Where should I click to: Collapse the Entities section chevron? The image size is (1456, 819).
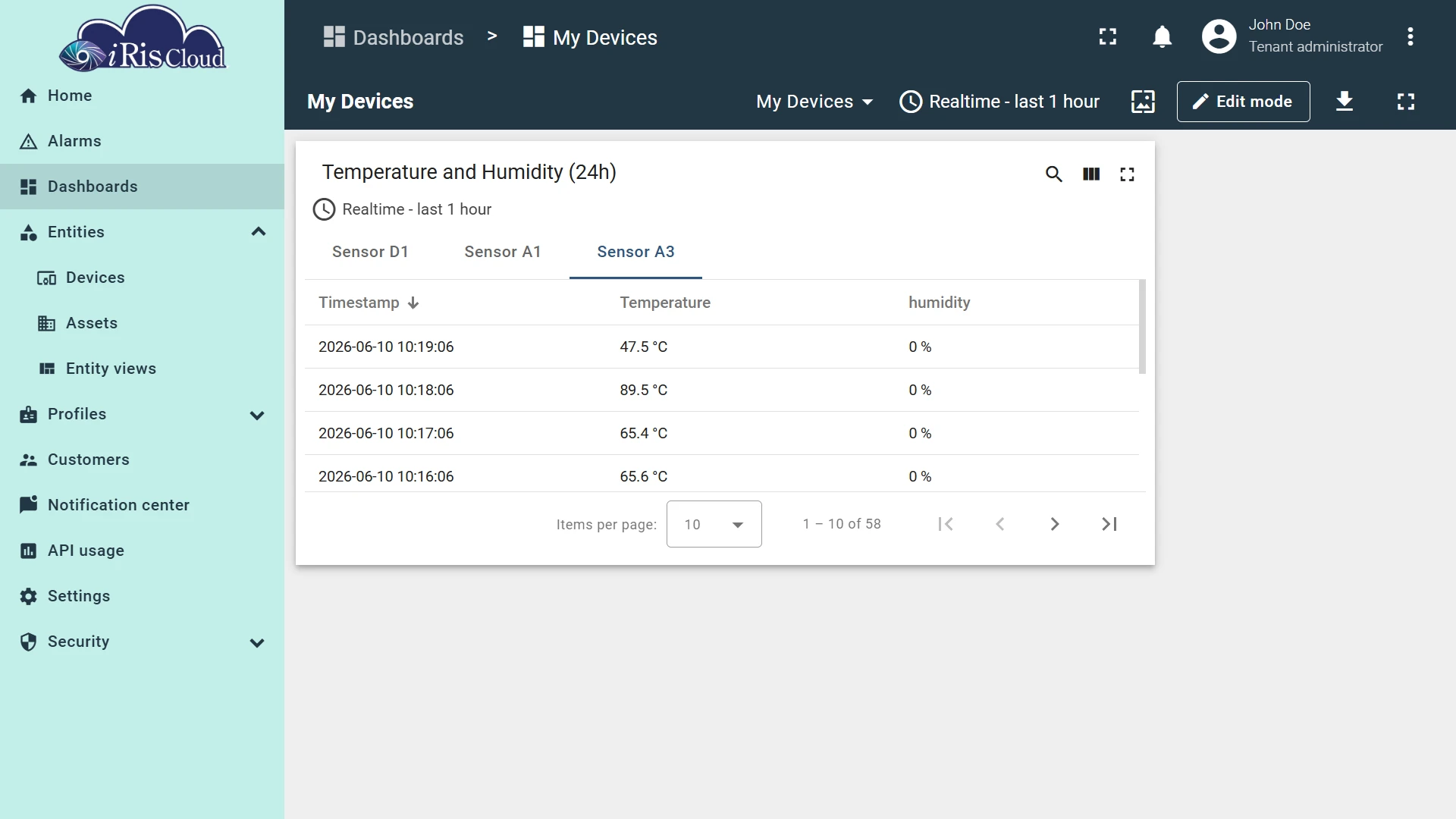click(258, 232)
